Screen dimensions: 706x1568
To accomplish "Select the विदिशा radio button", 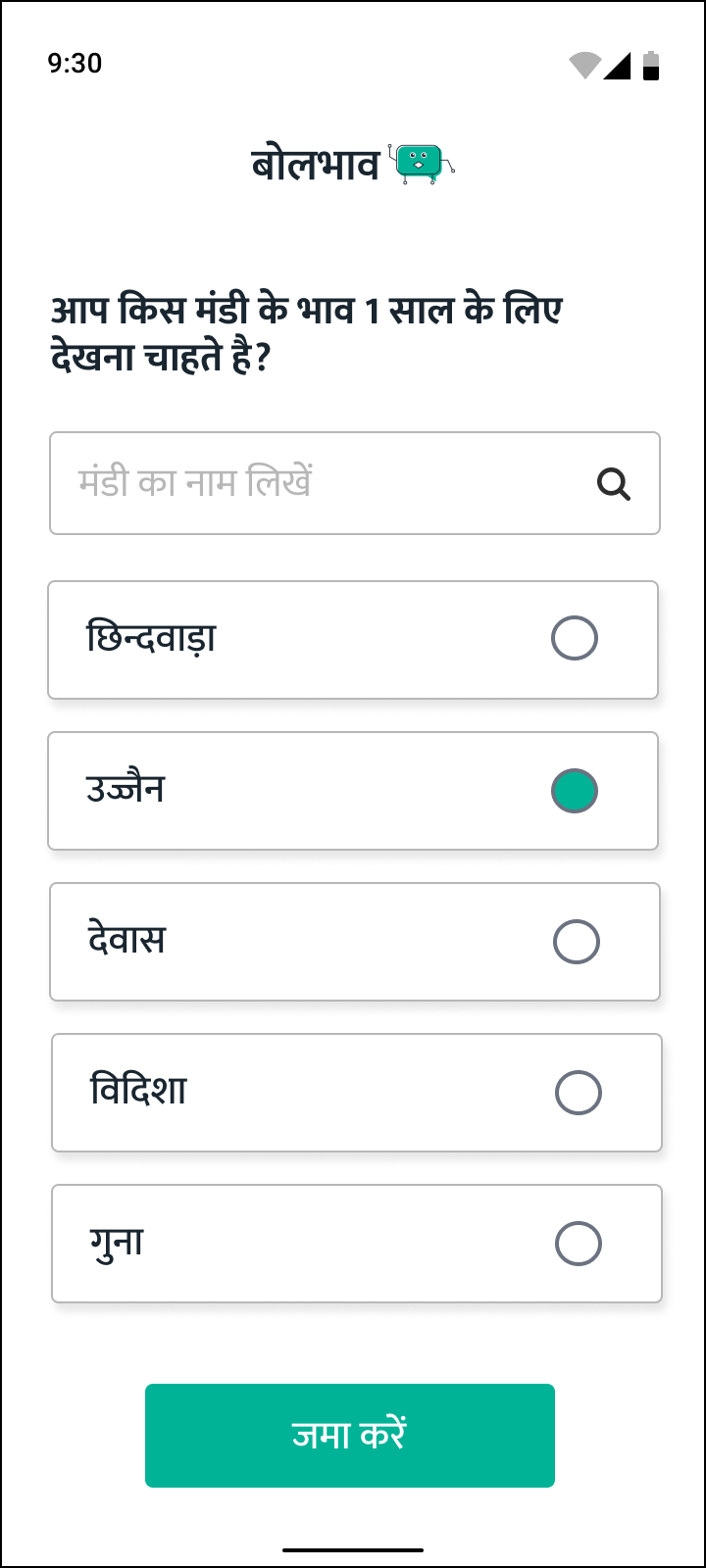I will coord(579,1093).
